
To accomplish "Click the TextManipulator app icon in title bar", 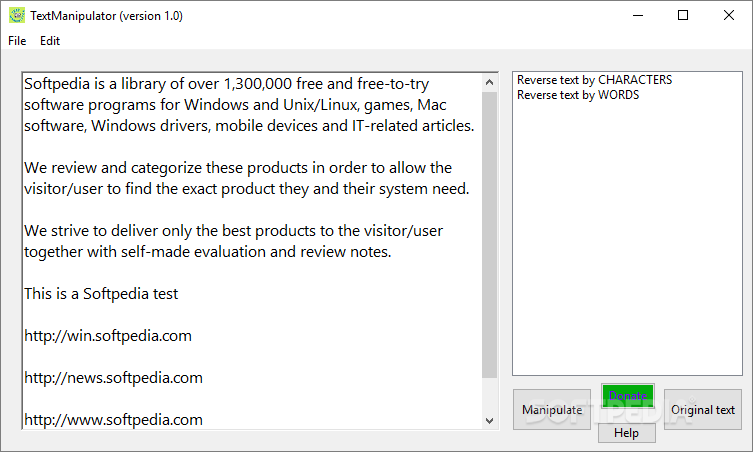I will coord(16,16).
